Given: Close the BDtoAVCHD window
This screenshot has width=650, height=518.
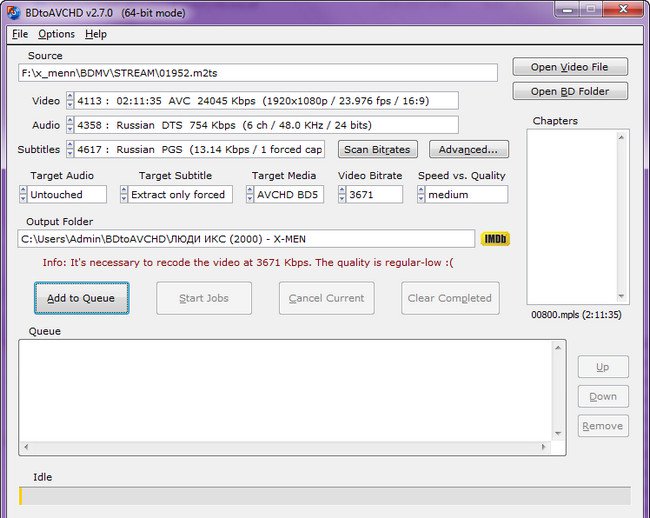Looking at the screenshot, I should (x=623, y=9).
